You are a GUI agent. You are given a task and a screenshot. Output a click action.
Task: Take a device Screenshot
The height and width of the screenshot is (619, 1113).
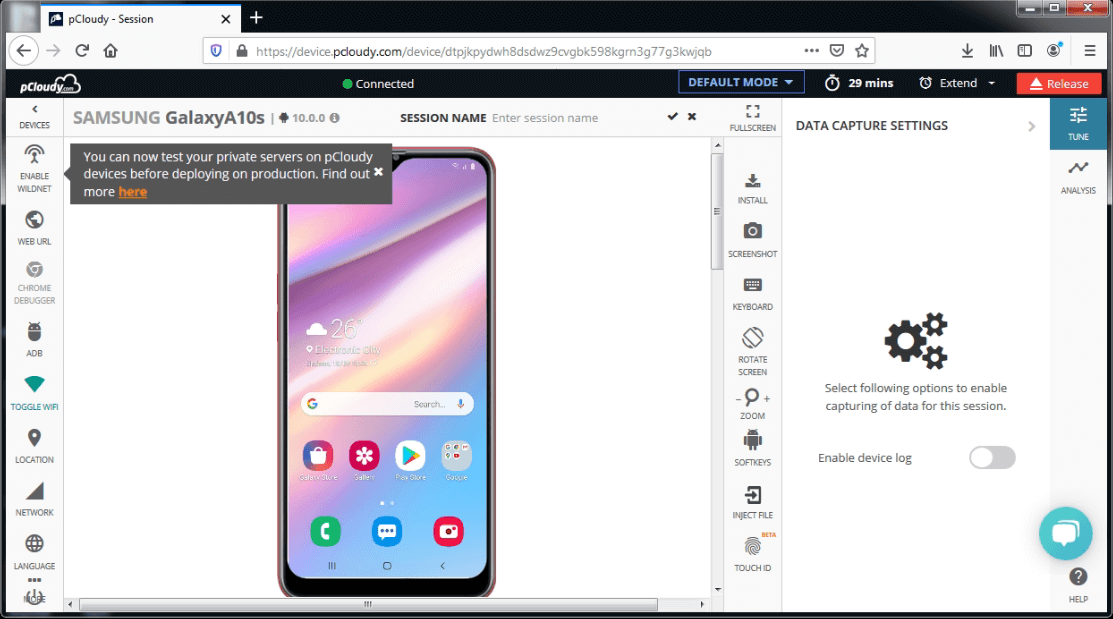tap(752, 239)
